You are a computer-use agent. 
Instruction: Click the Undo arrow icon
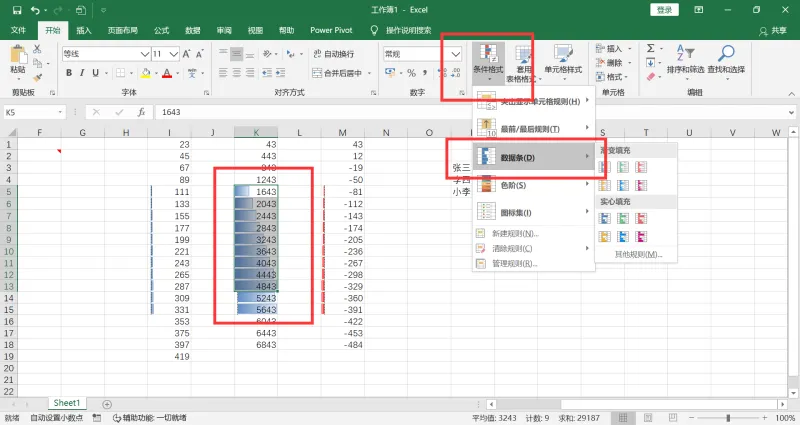pyautogui.click(x=35, y=10)
